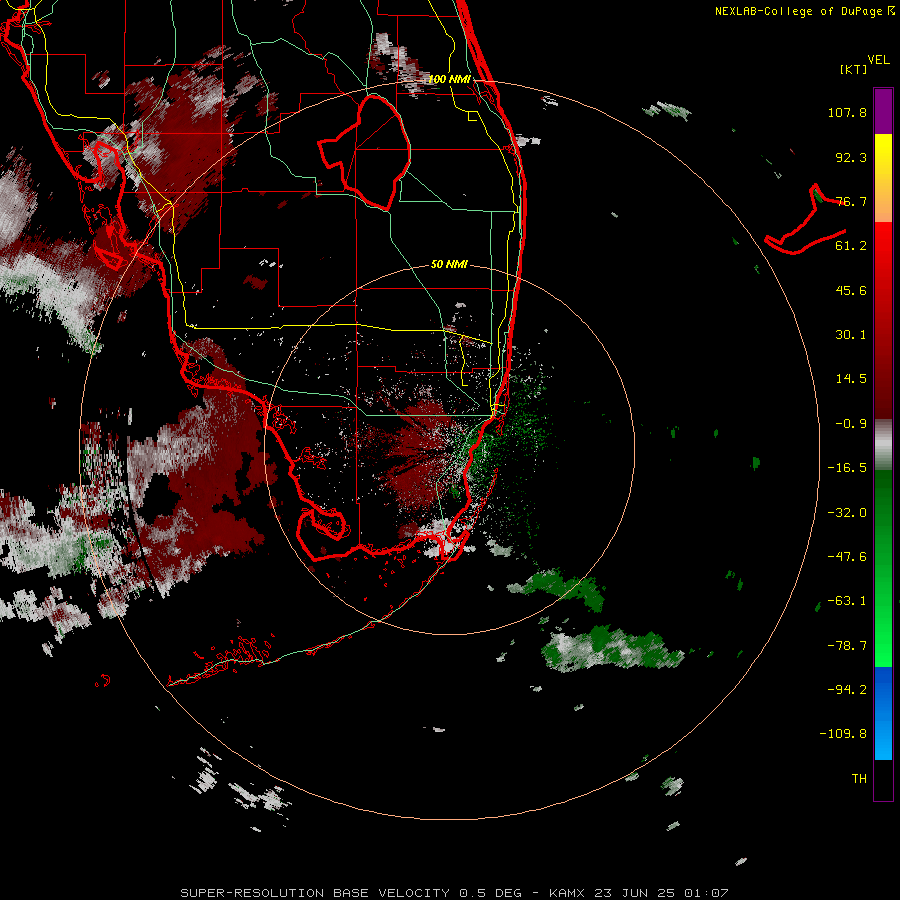
Task: Click the 76.7 scale value
Action: pyautogui.click(x=851, y=201)
